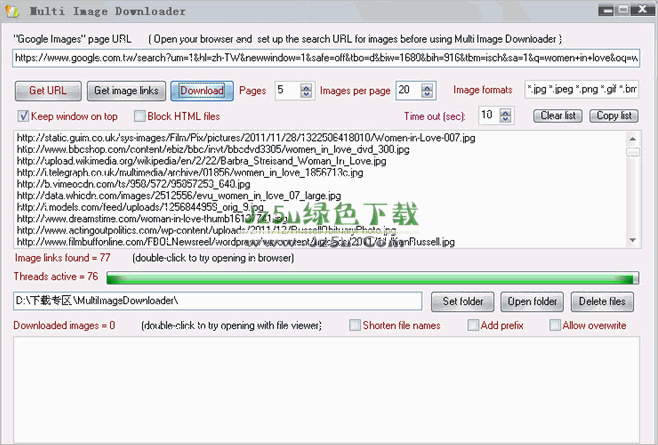This screenshot has width=658, height=445.
Task: Select the actingoutpolitics.com image link
Action: pyautogui.click(x=206, y=230)
